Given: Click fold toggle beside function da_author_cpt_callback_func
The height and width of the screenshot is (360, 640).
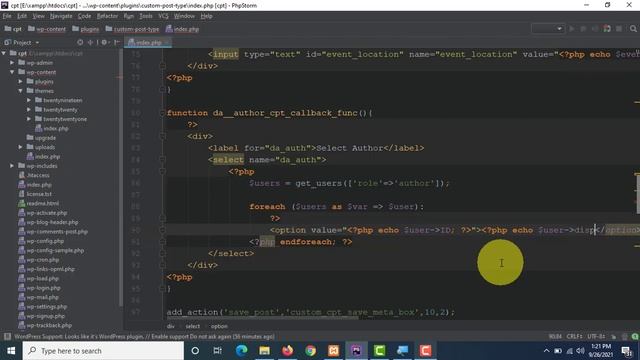Looking at the screenshot, I should pyautogui.click(x=162, y=113).
